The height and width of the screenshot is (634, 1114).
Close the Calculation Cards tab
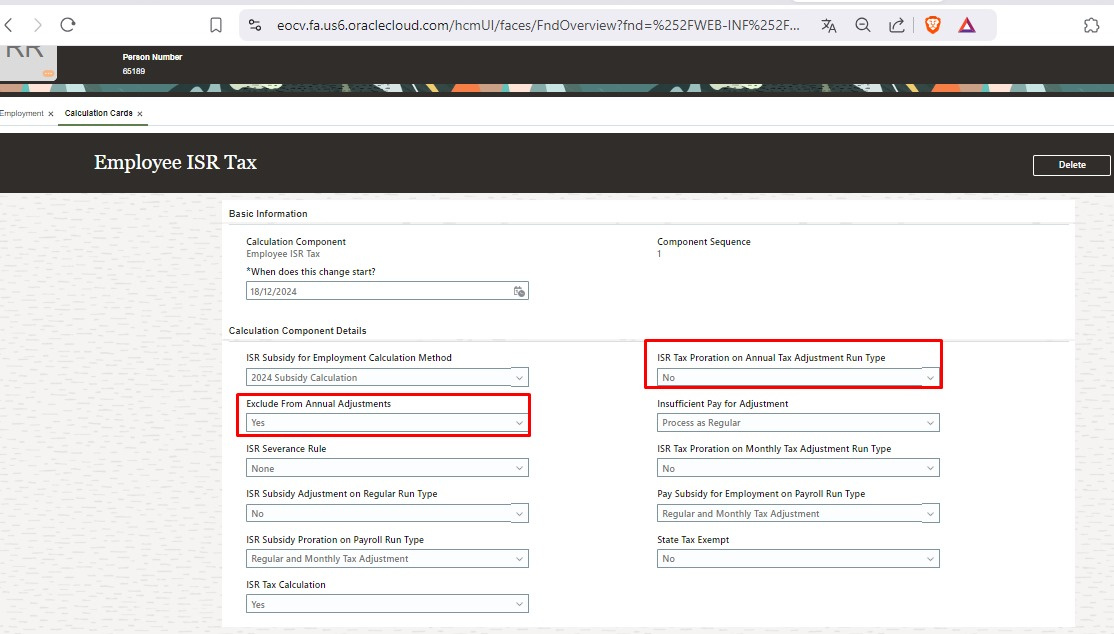click(139, 113)
